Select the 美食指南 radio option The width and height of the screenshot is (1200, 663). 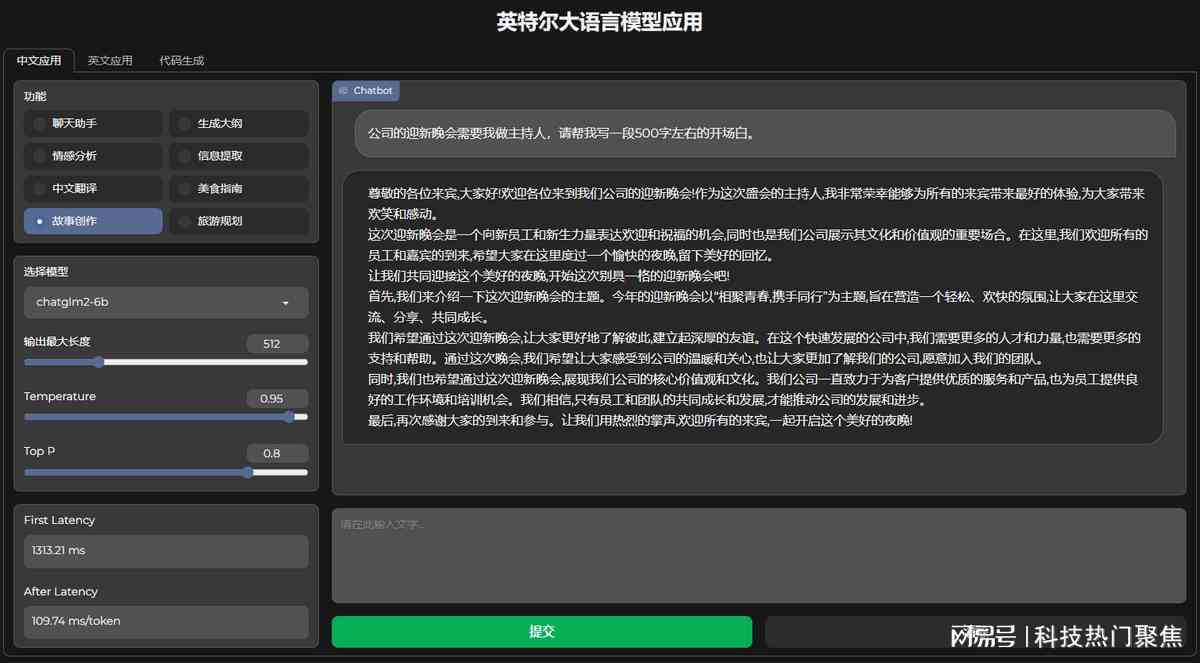pos(238,188)
